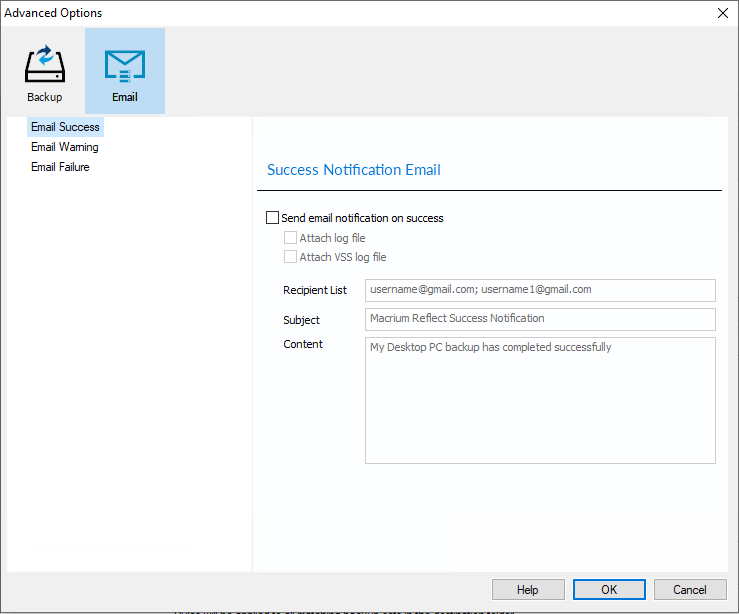Screen dimensions: 739x614
Task: Tick the Attach log file checkbox
Action: (x=291, y=238)
